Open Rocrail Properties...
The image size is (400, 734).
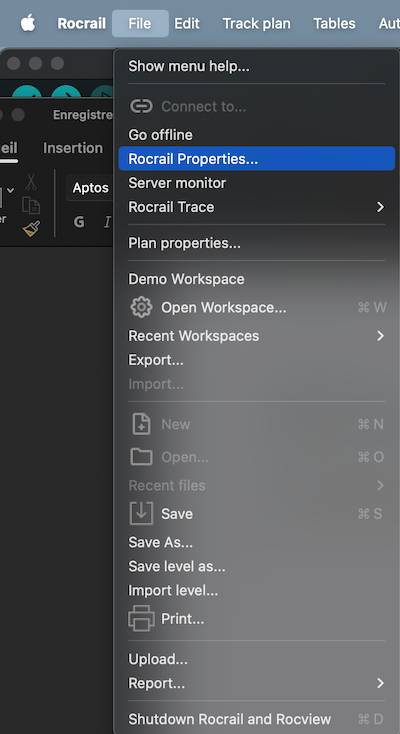coord(257,159)
